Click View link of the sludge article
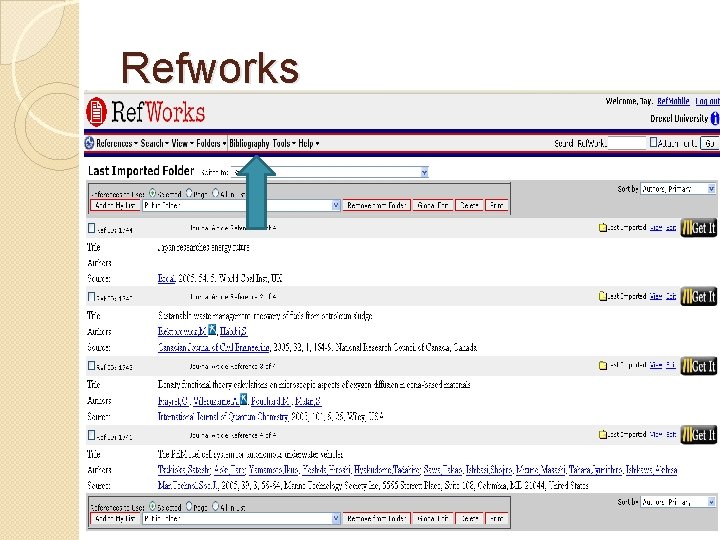Viewport: 720px width, 540px height. coord(656,296)
